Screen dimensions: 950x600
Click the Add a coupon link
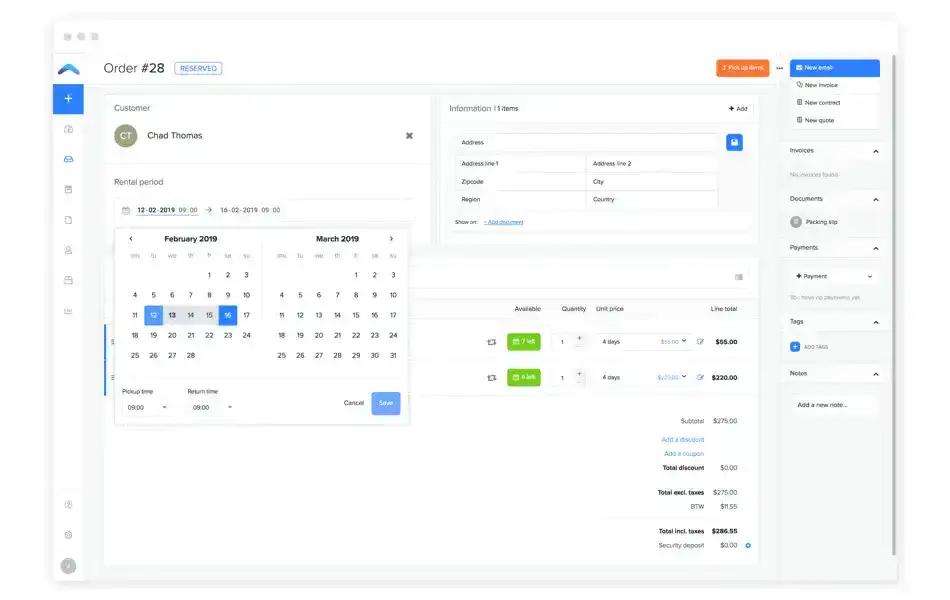pyautogui.click(x=684, y=453)
